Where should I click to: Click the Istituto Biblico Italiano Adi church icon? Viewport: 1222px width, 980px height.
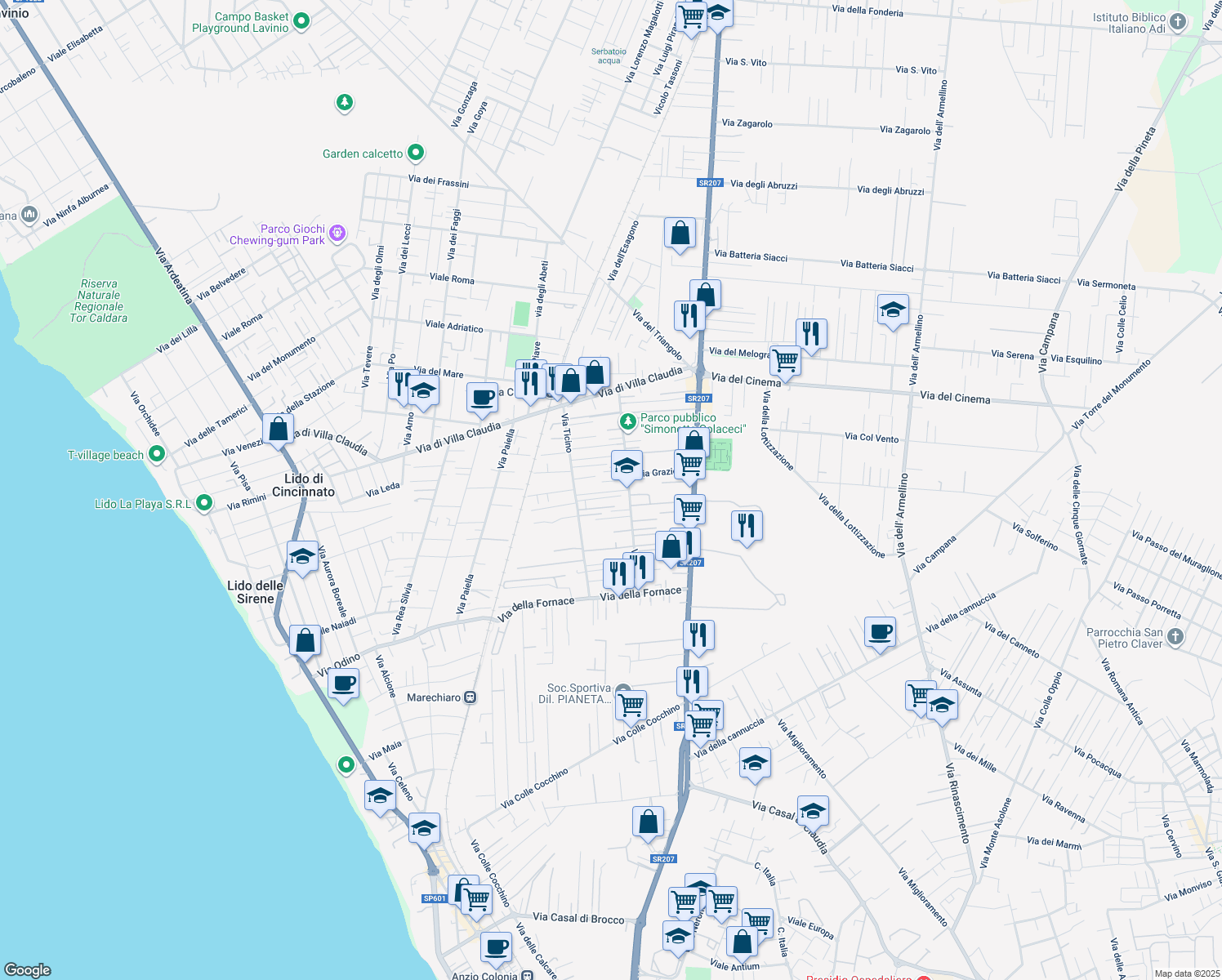pos(1177,21)
